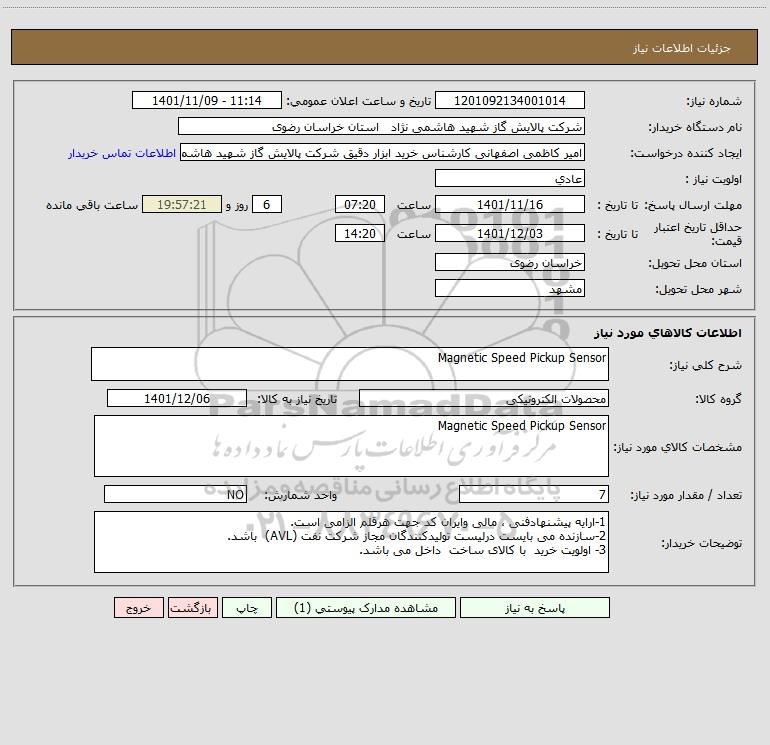Click the گروه کالا label
The height and width of the screenshot is (745, 770).
(718, 399)
